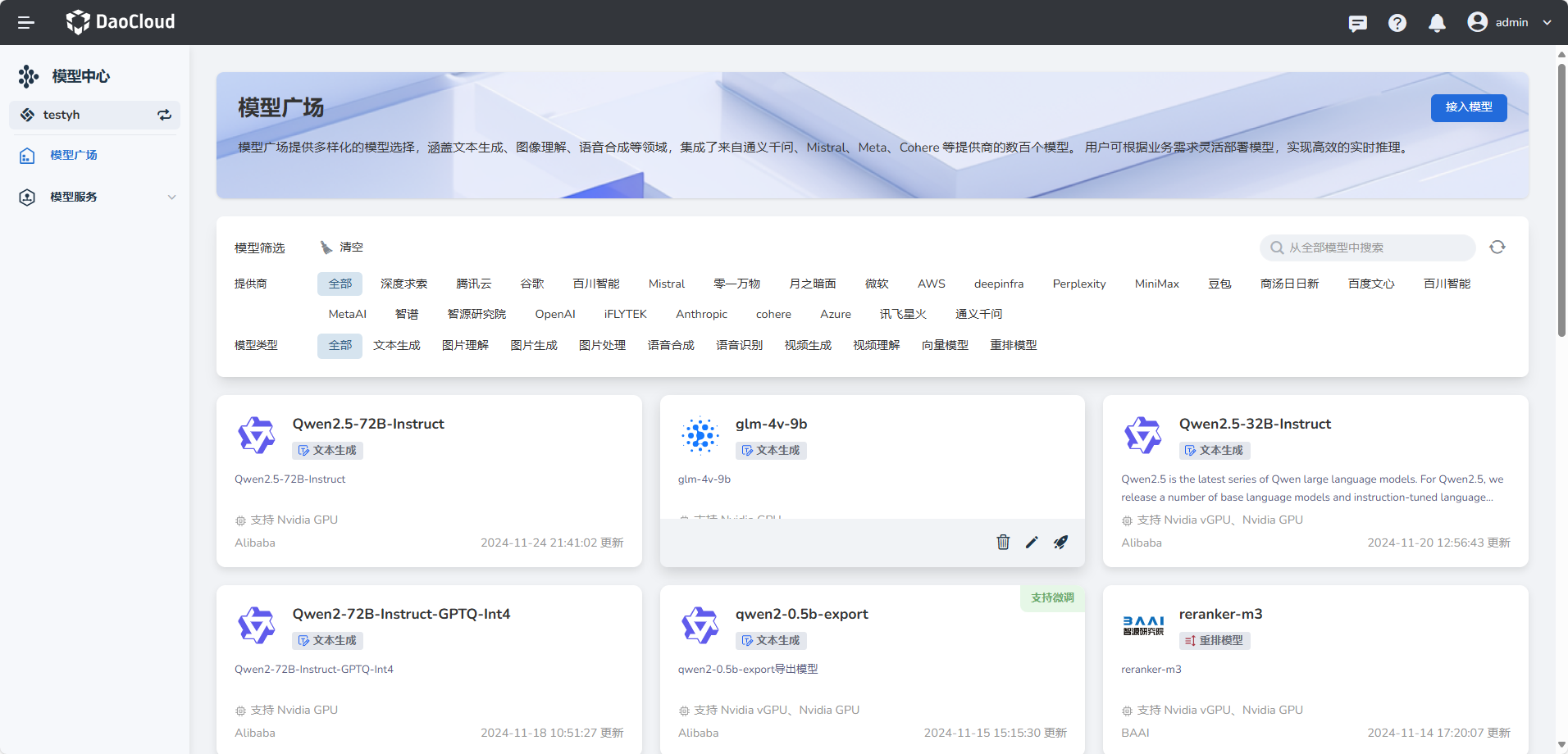Filter by provider 通义千问
This screenshot has width=1568, height=754.
978,314
